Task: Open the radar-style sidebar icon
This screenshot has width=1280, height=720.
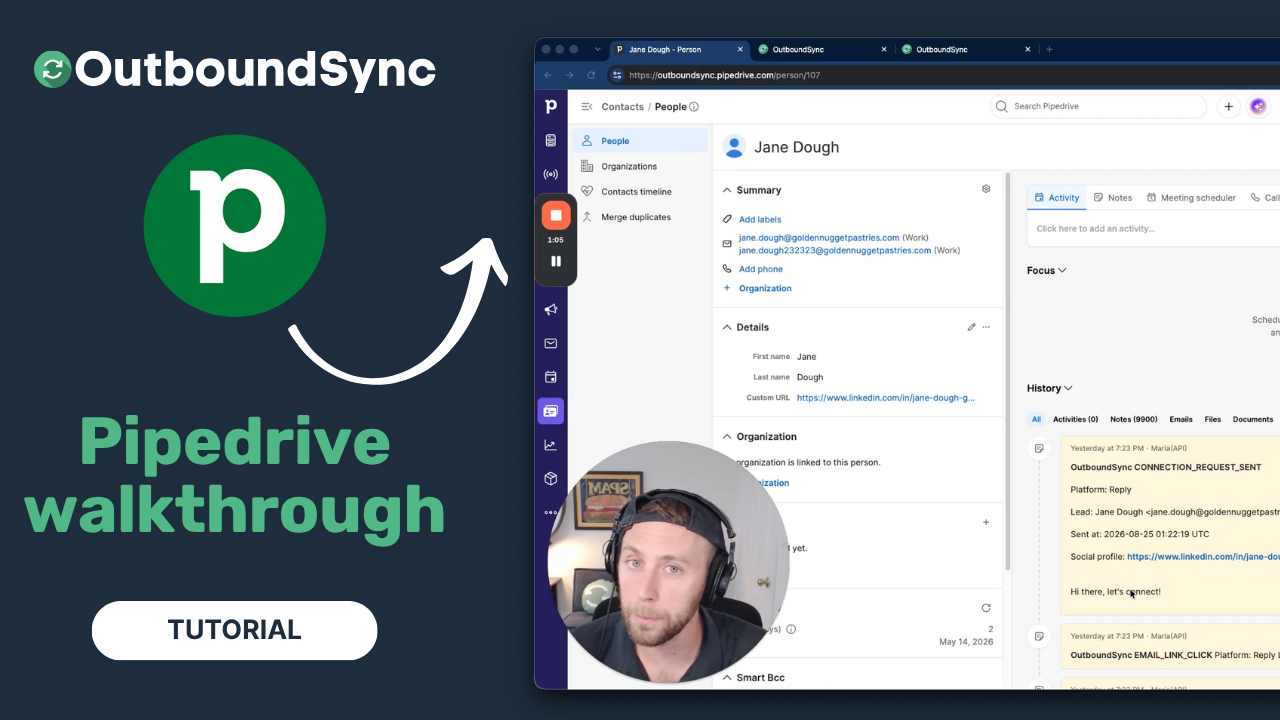Action: [550, 174]
